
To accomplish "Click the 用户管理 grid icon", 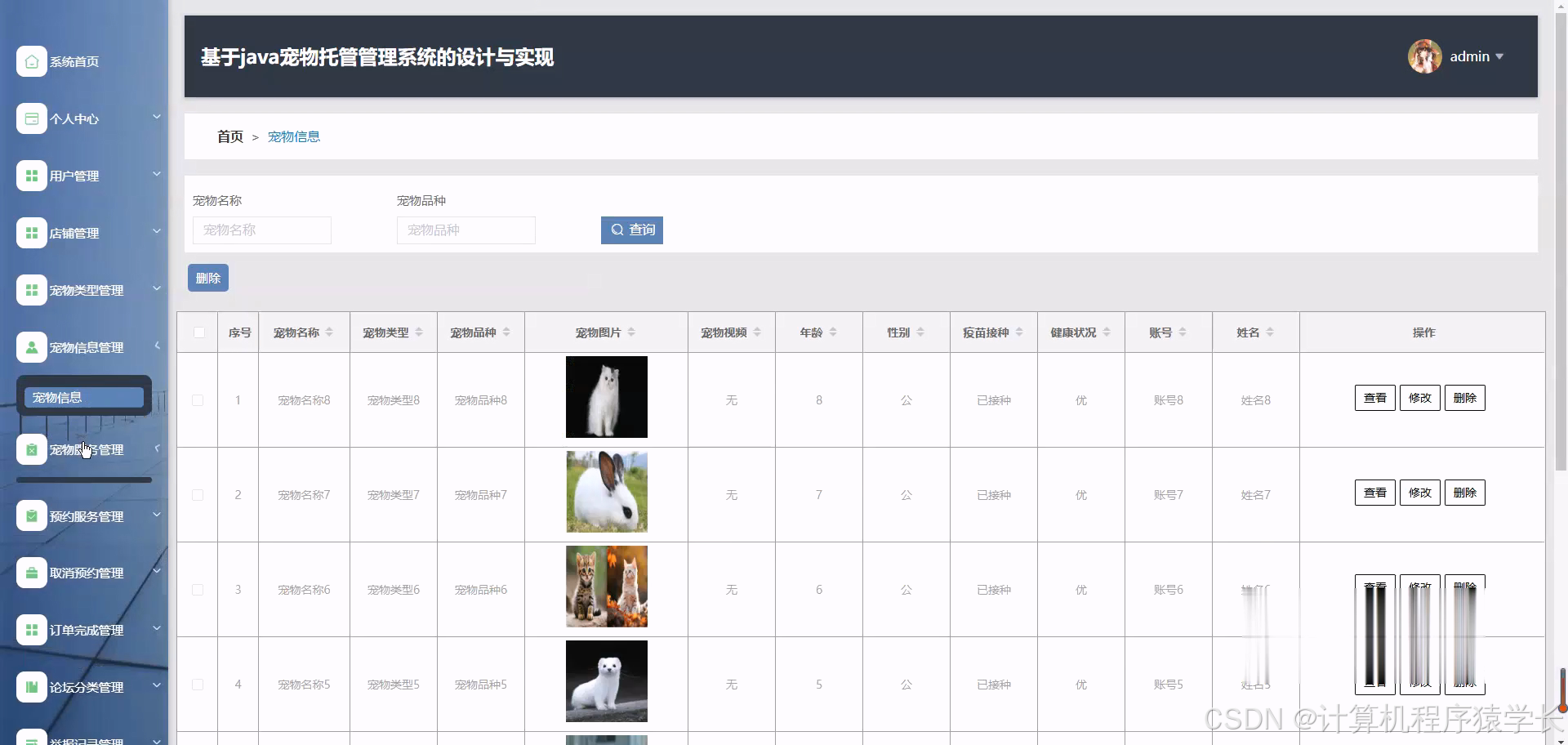I will [31, 176].
